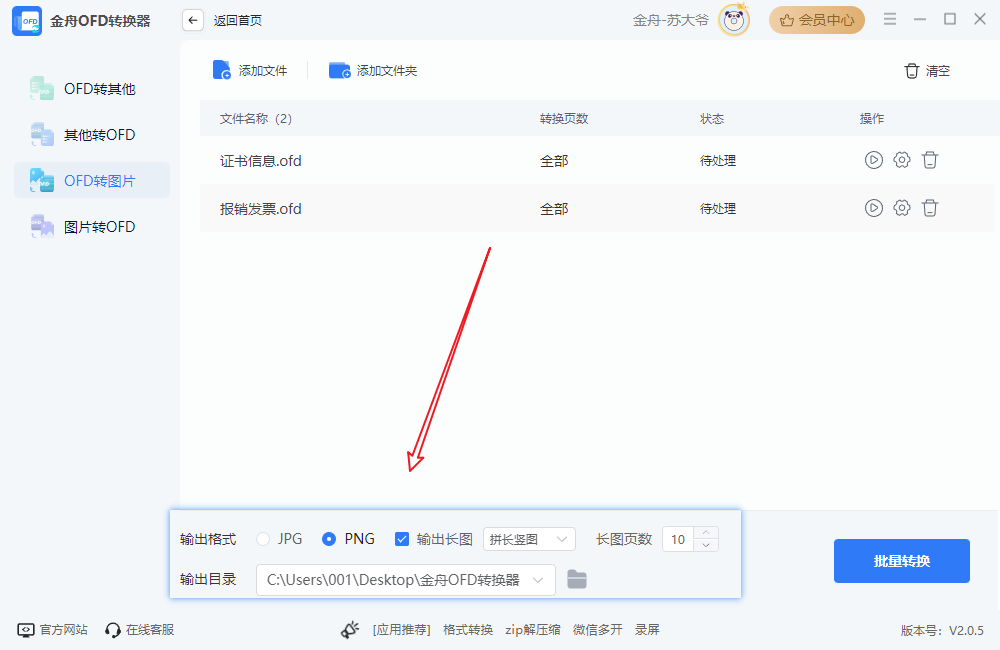Screen dimensions: 1000x650
Task: Click the 转换页数 column header
Action: click(564, 119)
